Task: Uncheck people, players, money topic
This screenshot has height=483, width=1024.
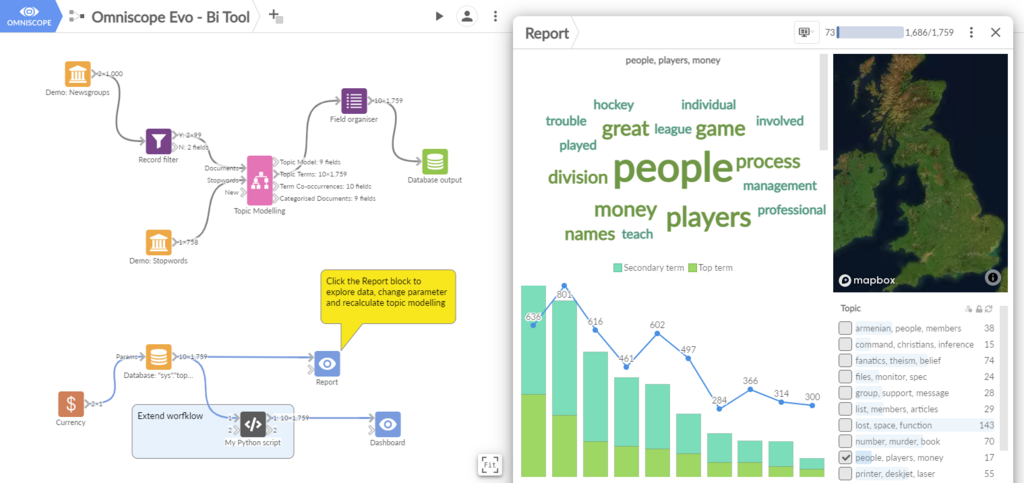Action: point(845,458)
